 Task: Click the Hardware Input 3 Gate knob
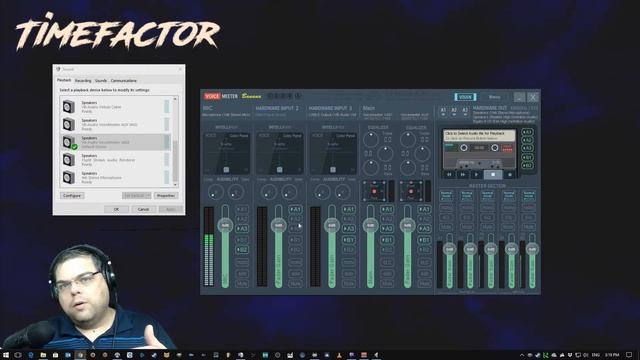pos(342,192)
